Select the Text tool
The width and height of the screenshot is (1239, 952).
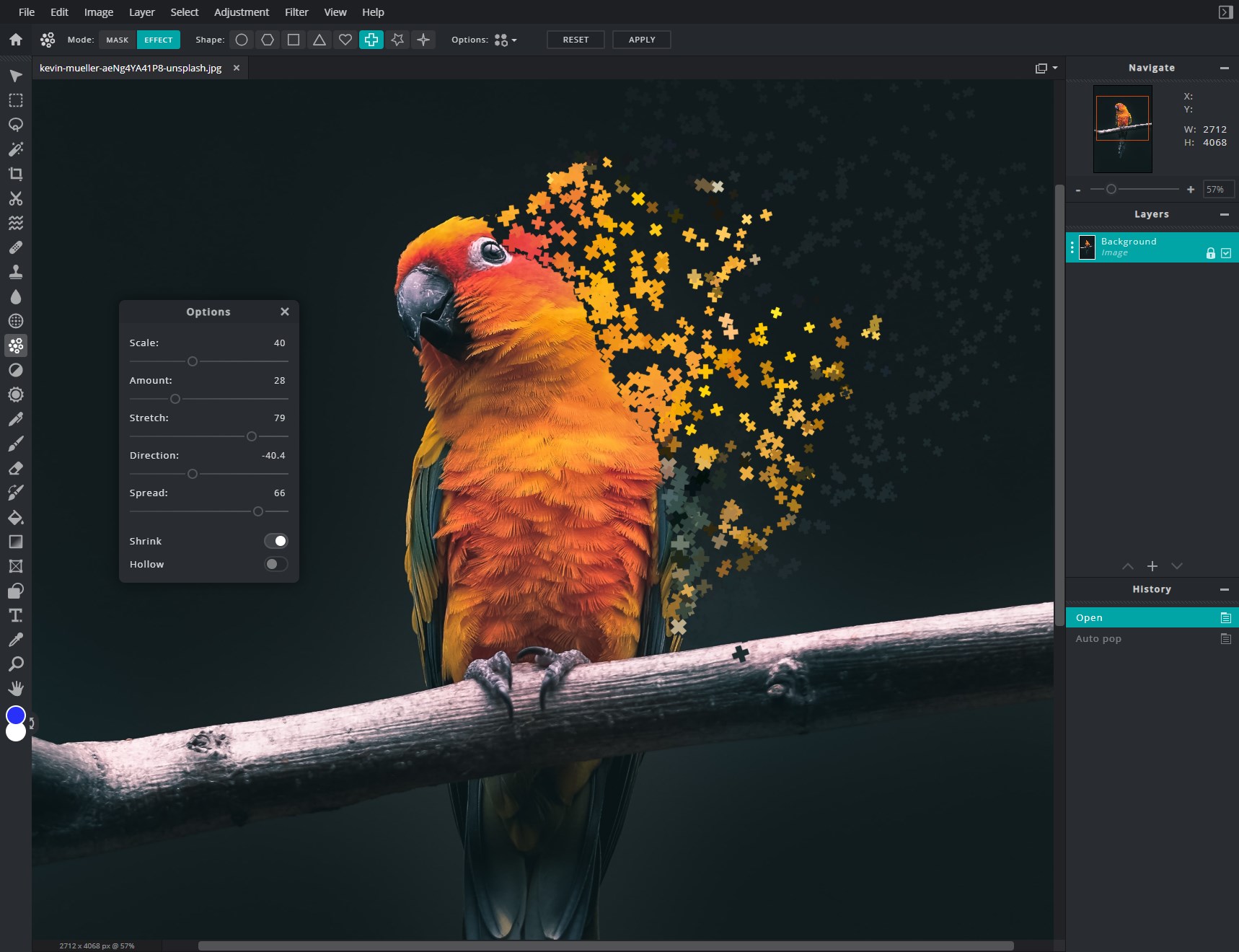tap(16, 615)
